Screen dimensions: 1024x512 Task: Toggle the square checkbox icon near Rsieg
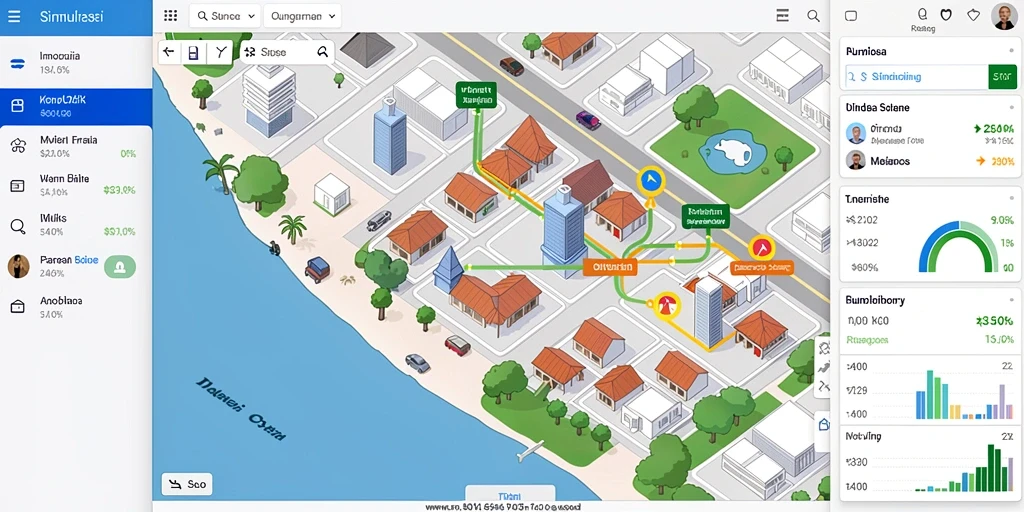coord(851,16)
